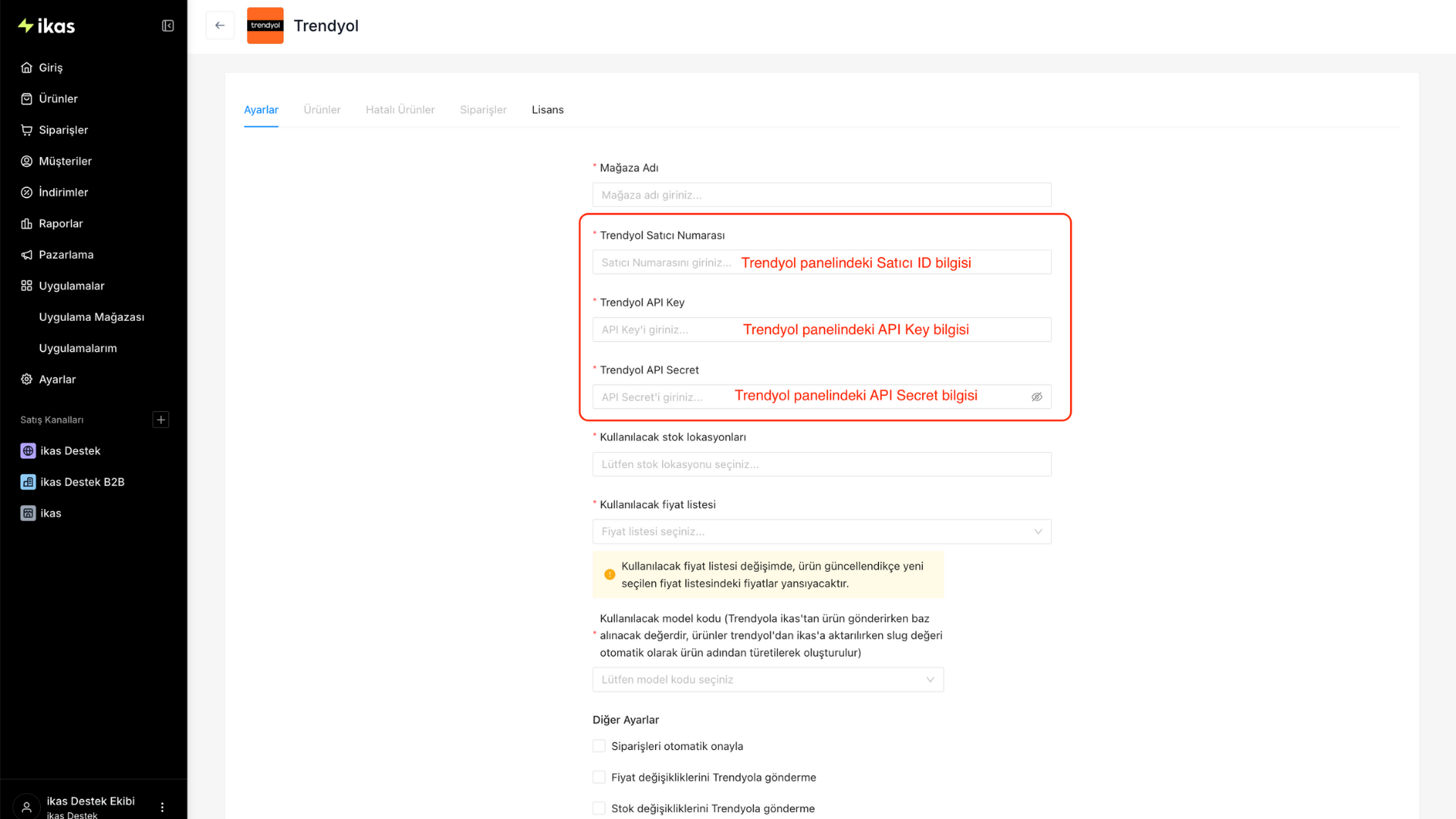Go to Müşteriler in sidebar
The image size is (1456, 819).
65,161
